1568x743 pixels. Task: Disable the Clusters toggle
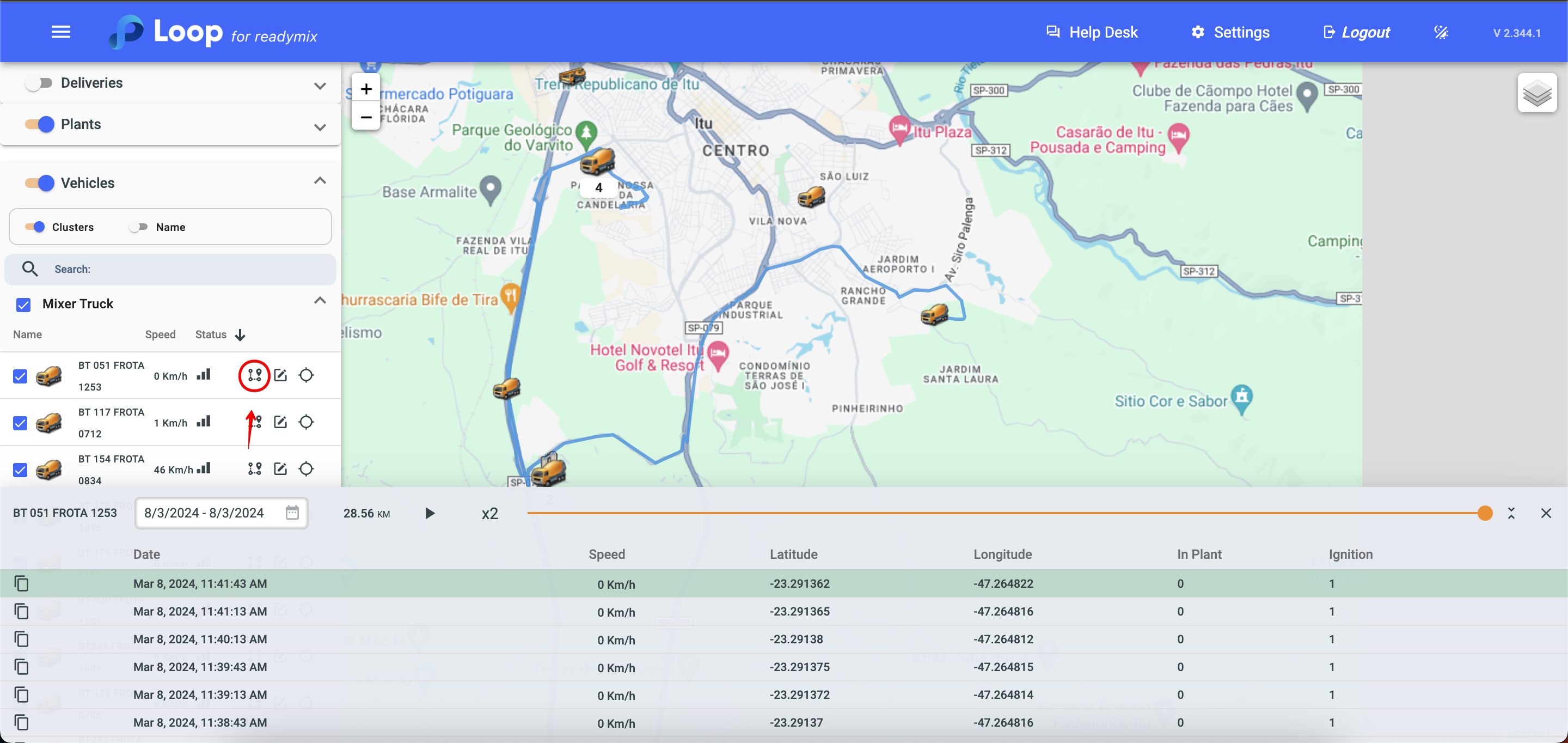[x=35, y=227]
